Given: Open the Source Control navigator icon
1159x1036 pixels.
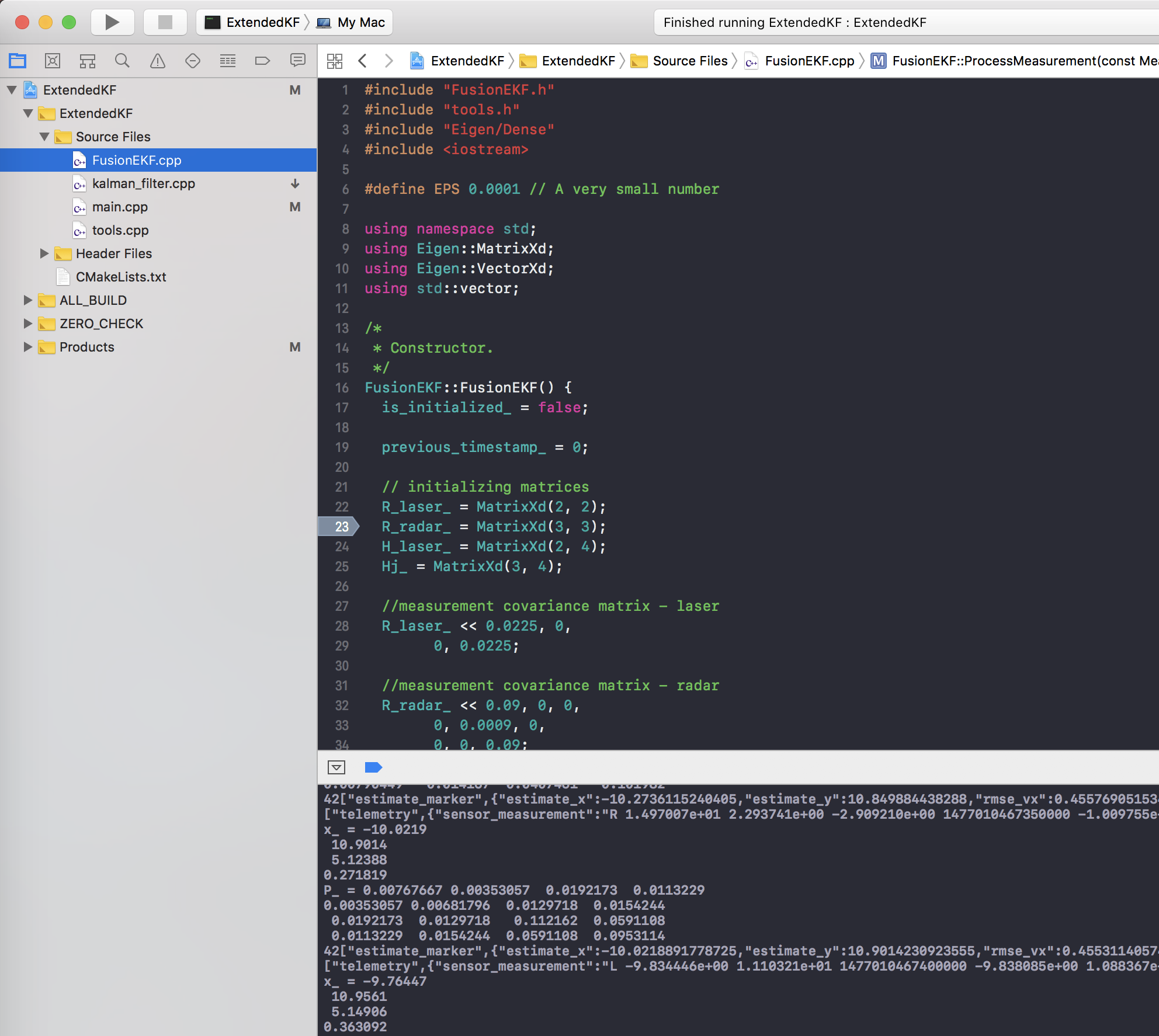Looking at the screenshot, I should [53, 61].
